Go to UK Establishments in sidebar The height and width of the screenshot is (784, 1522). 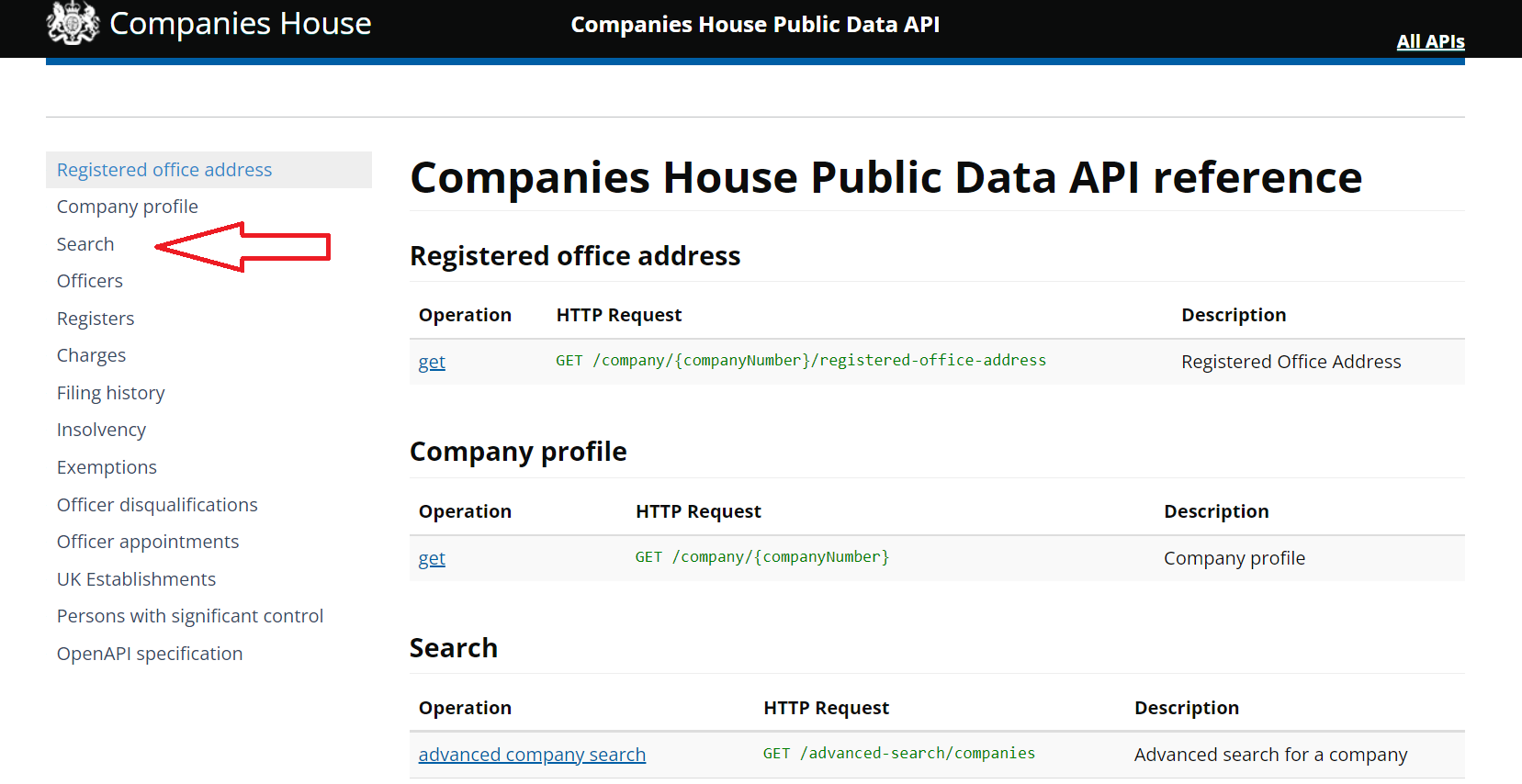click(136, 579)
